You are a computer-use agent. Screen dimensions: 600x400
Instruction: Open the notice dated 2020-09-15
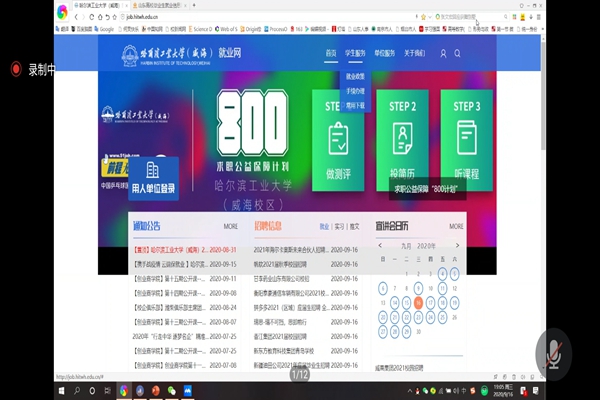point(185,264)
